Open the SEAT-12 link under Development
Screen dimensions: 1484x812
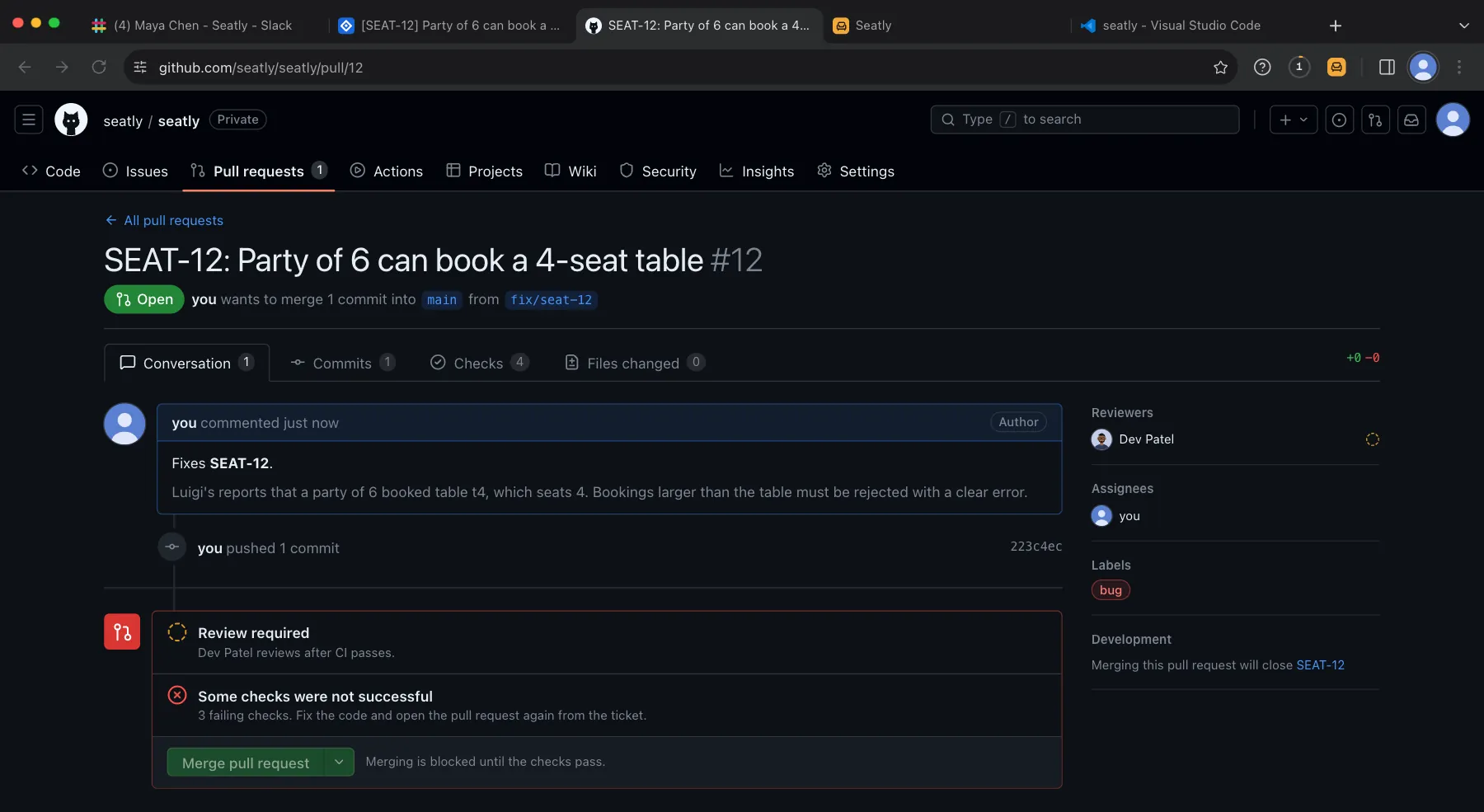(1320, 665)
